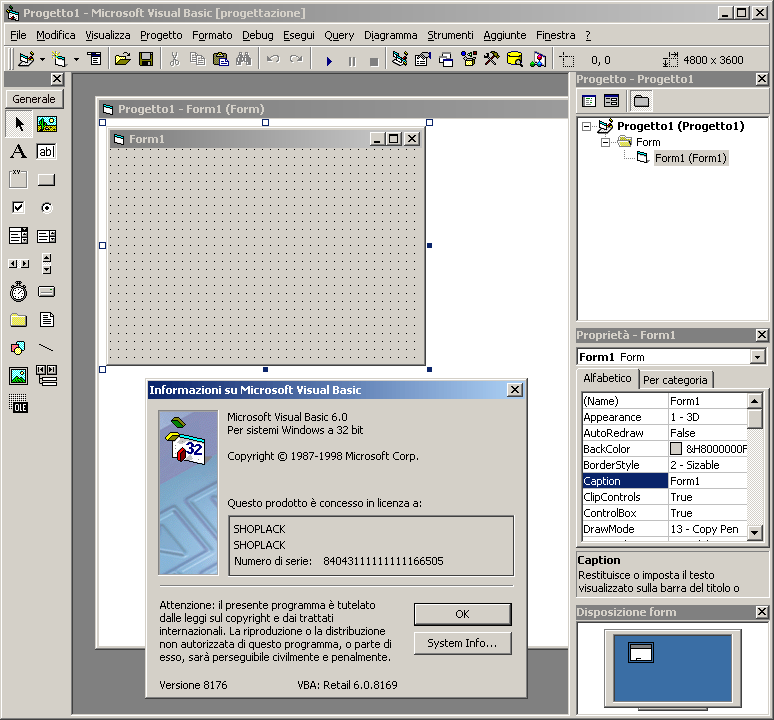Open the Add Form dropdown arrow
Viewport: 774px width, 720px height.
tap(77, 60)
